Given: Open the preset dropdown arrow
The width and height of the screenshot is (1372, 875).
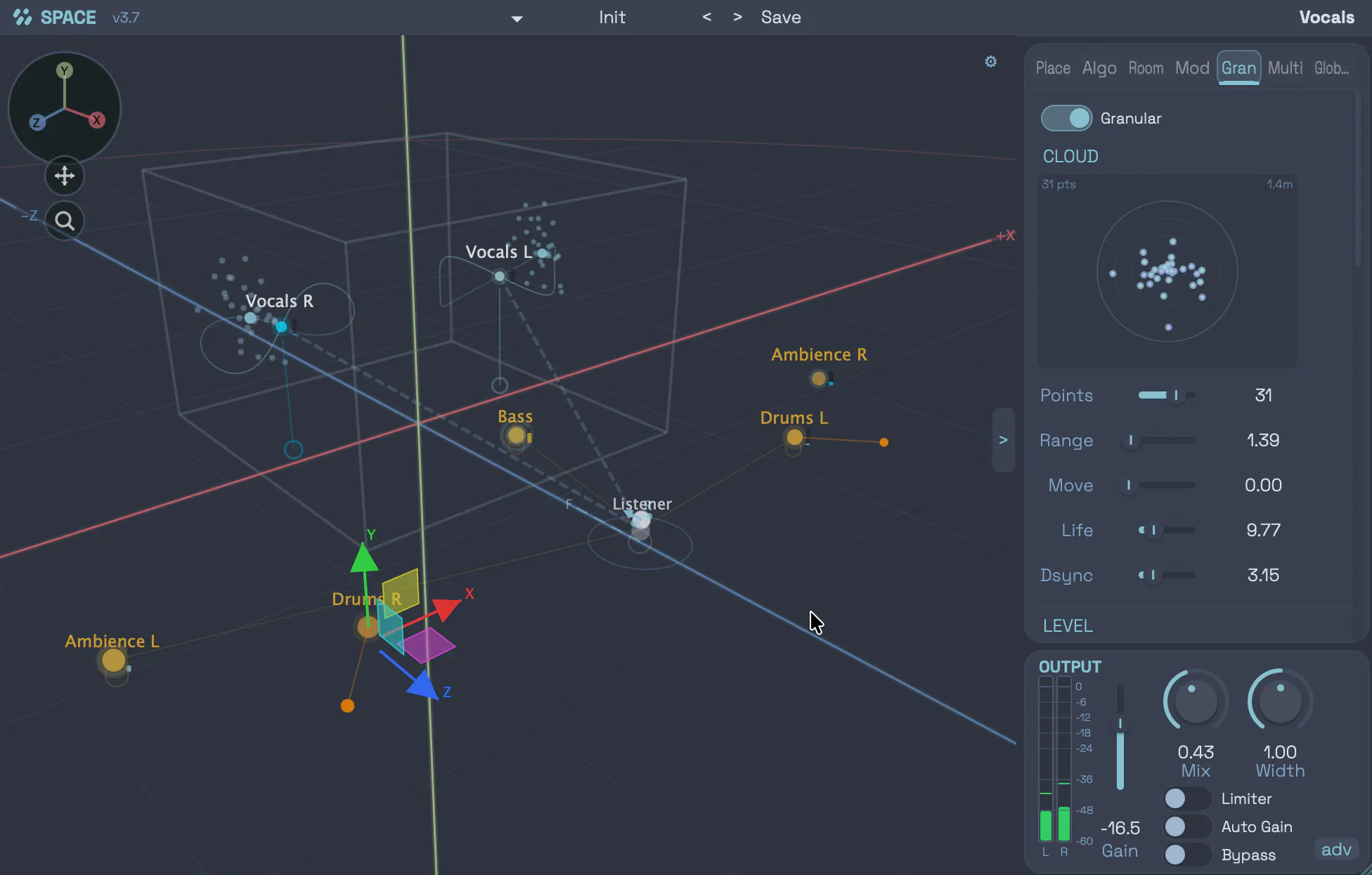Looking at the screenshot, I should coord(517,19).
